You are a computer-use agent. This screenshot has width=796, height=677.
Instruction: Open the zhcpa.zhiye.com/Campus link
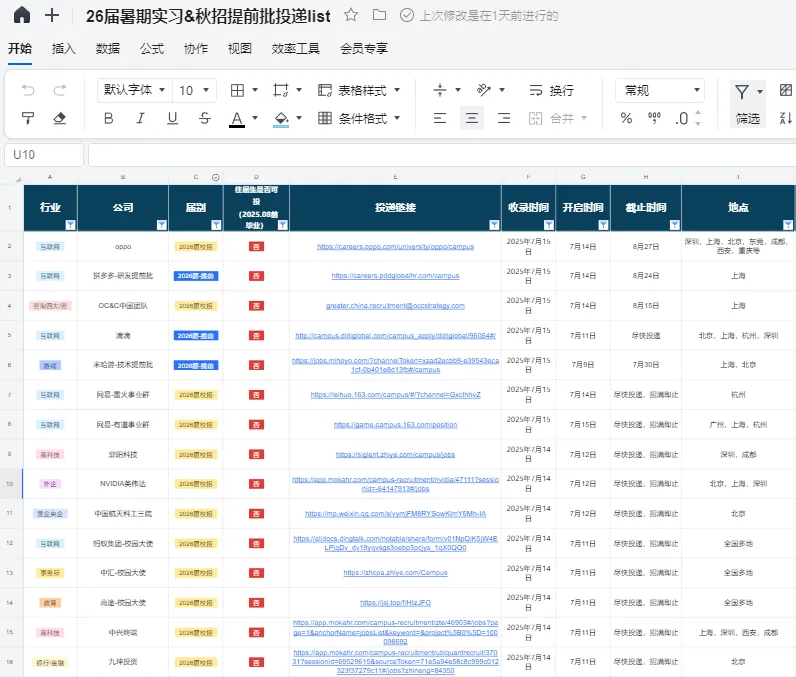tap(395, 573)
